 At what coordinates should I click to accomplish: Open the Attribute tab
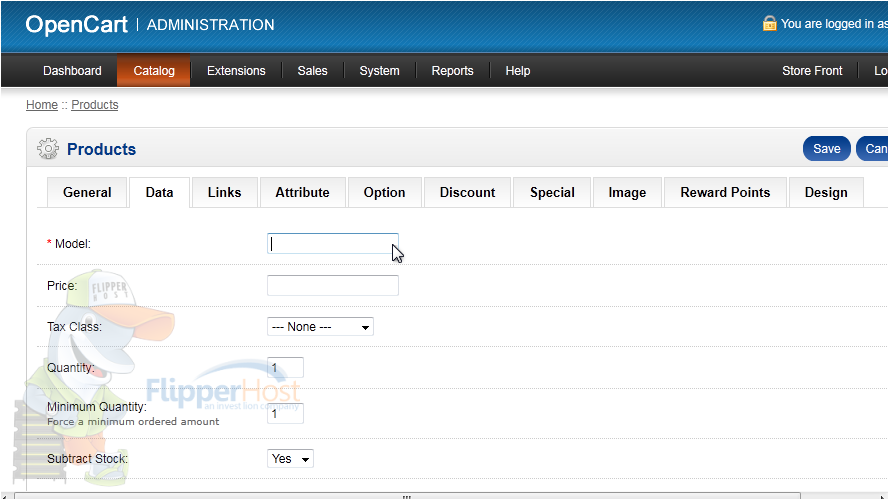tap(302, 193)
